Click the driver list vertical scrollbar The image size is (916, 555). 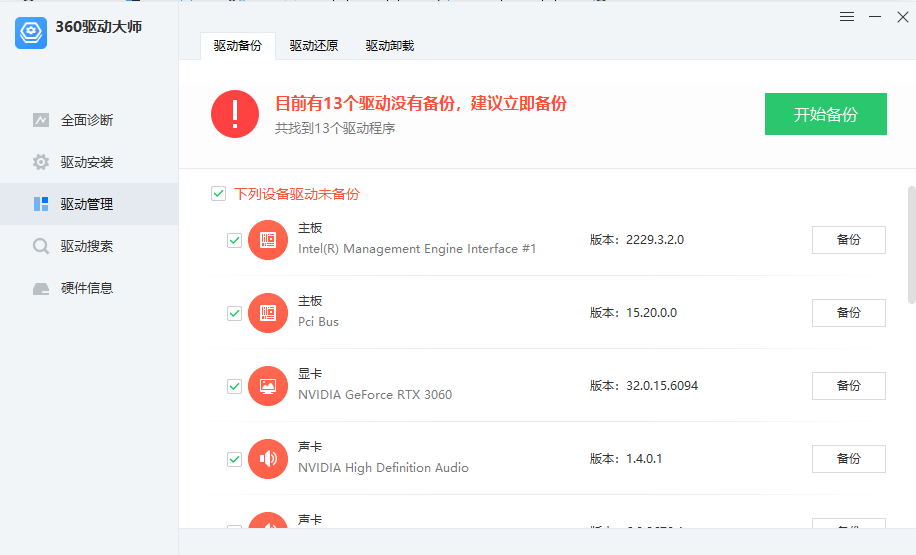tap(911, 245)
